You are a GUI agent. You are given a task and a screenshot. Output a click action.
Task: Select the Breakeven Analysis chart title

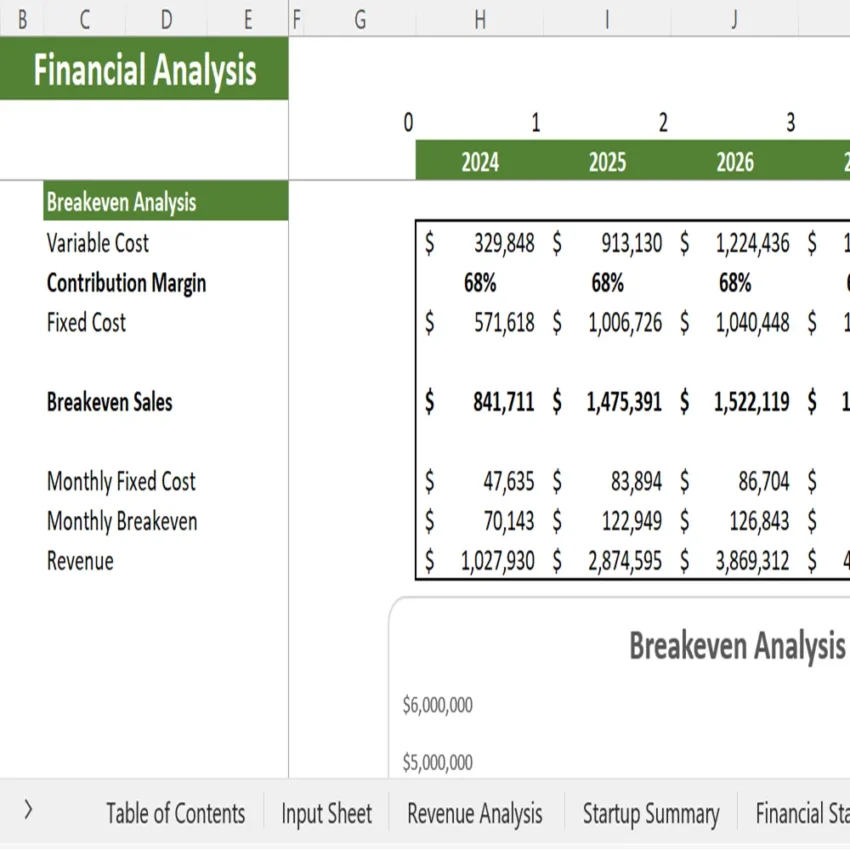736,646
